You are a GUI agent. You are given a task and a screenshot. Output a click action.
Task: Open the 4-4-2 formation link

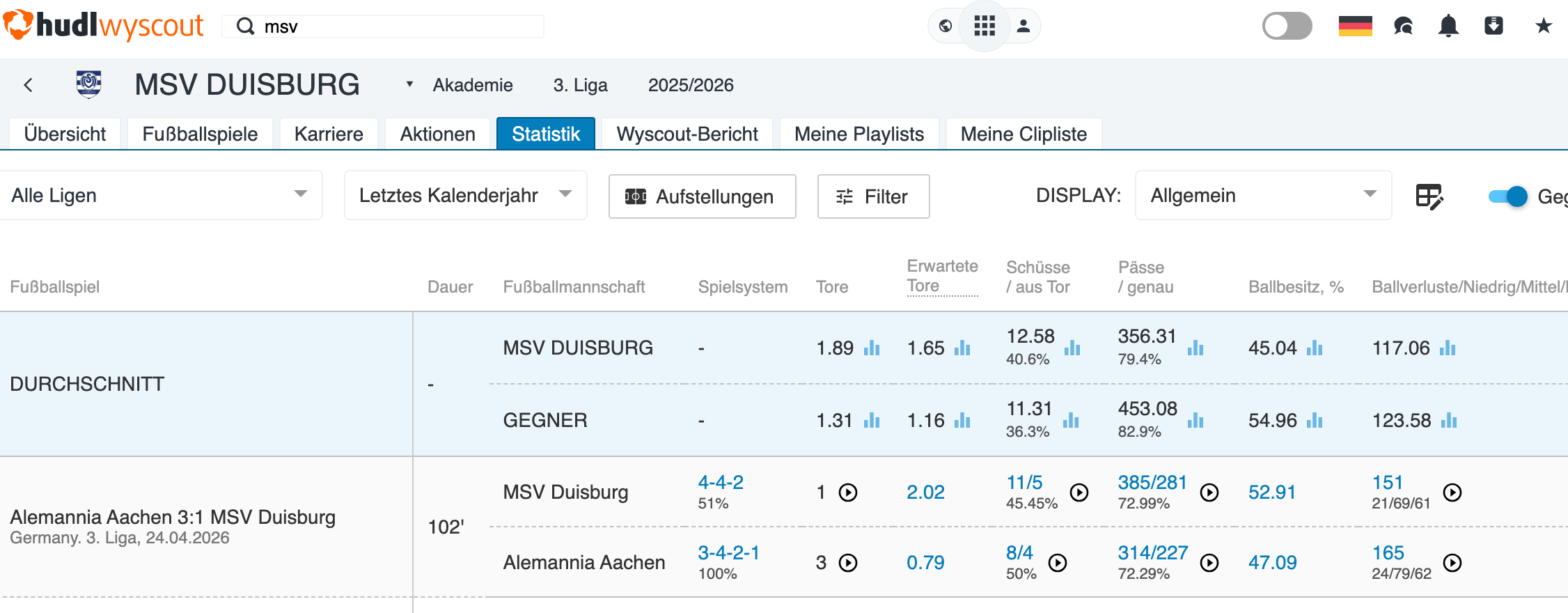point(721,482)
